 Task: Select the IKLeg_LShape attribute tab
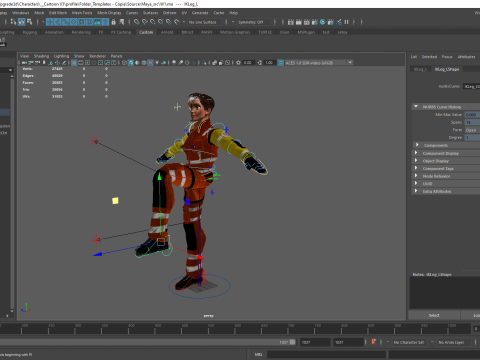(447, 69)
